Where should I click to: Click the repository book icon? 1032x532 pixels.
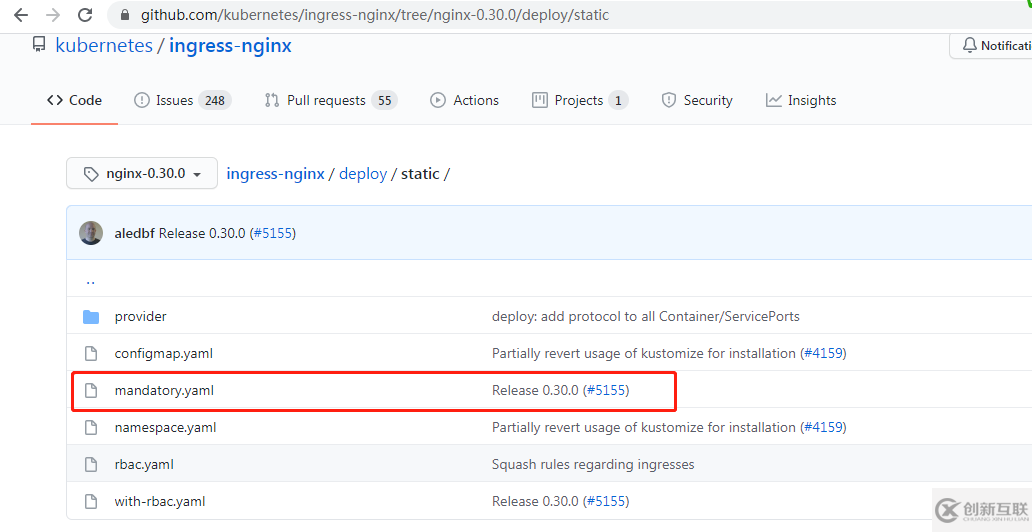39,45
